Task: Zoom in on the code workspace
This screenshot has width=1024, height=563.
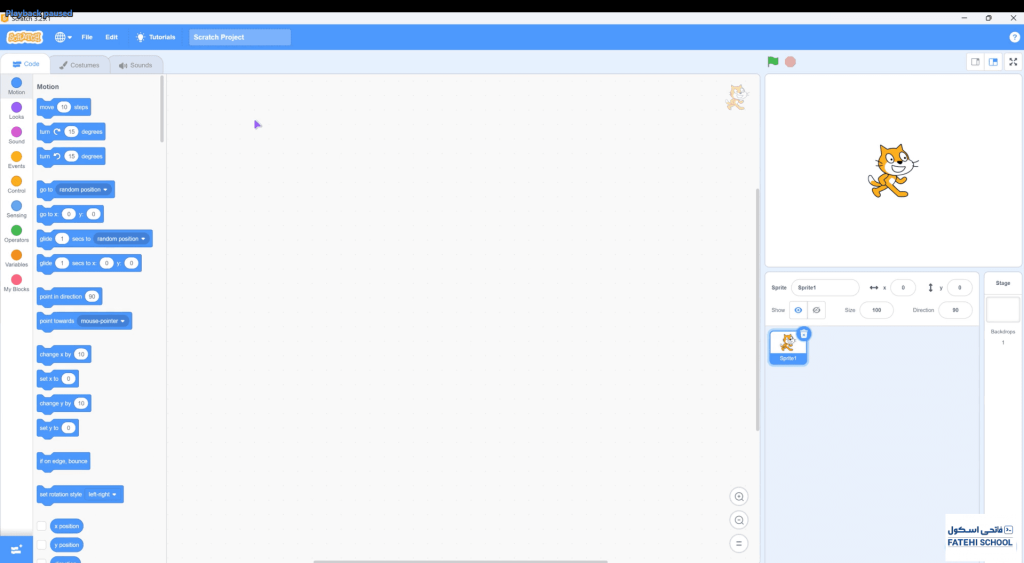Action: [x=739, y=497]
